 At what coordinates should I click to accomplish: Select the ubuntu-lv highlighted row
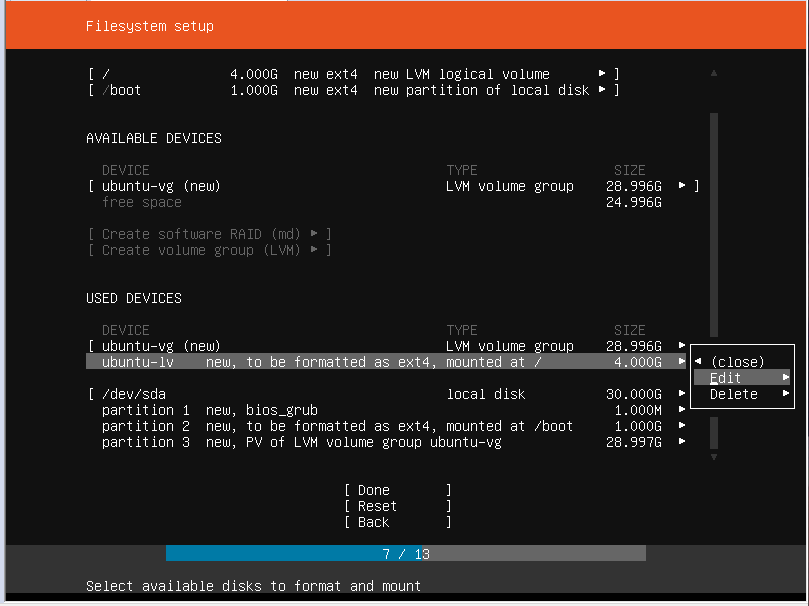387,362
